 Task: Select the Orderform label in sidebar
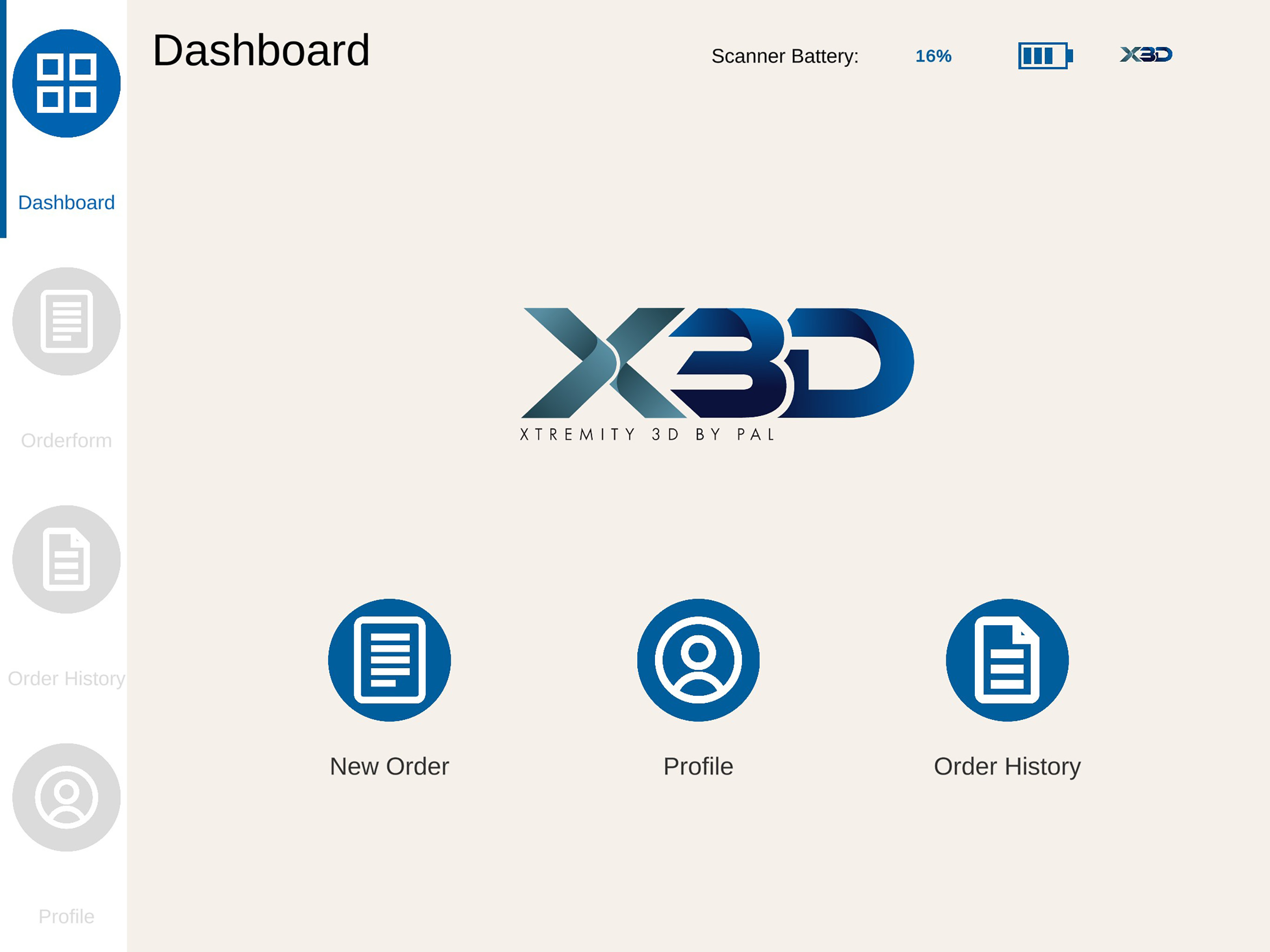(x=66, y=440)
